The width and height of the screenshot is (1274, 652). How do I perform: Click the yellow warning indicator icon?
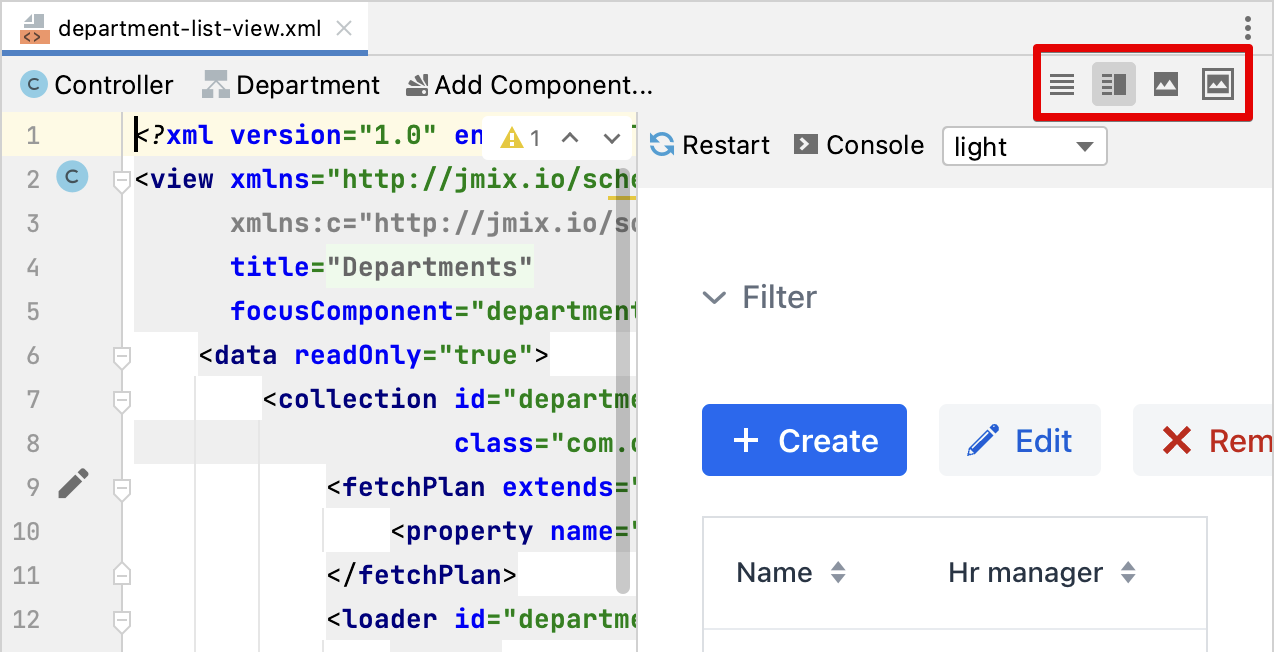coord(512,138)
